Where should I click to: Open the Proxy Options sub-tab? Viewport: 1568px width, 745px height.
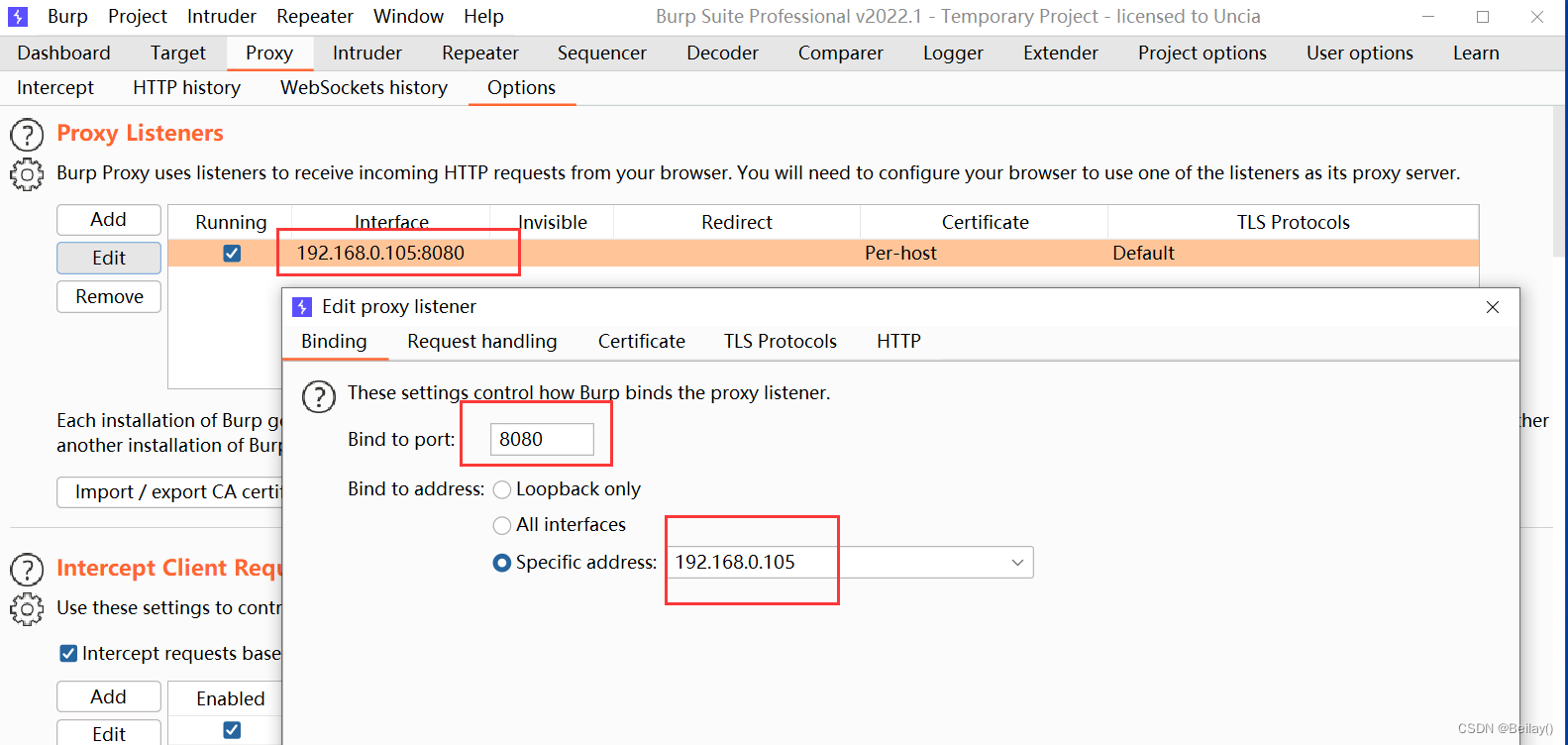pyautogui.click(x=522, y=88)
